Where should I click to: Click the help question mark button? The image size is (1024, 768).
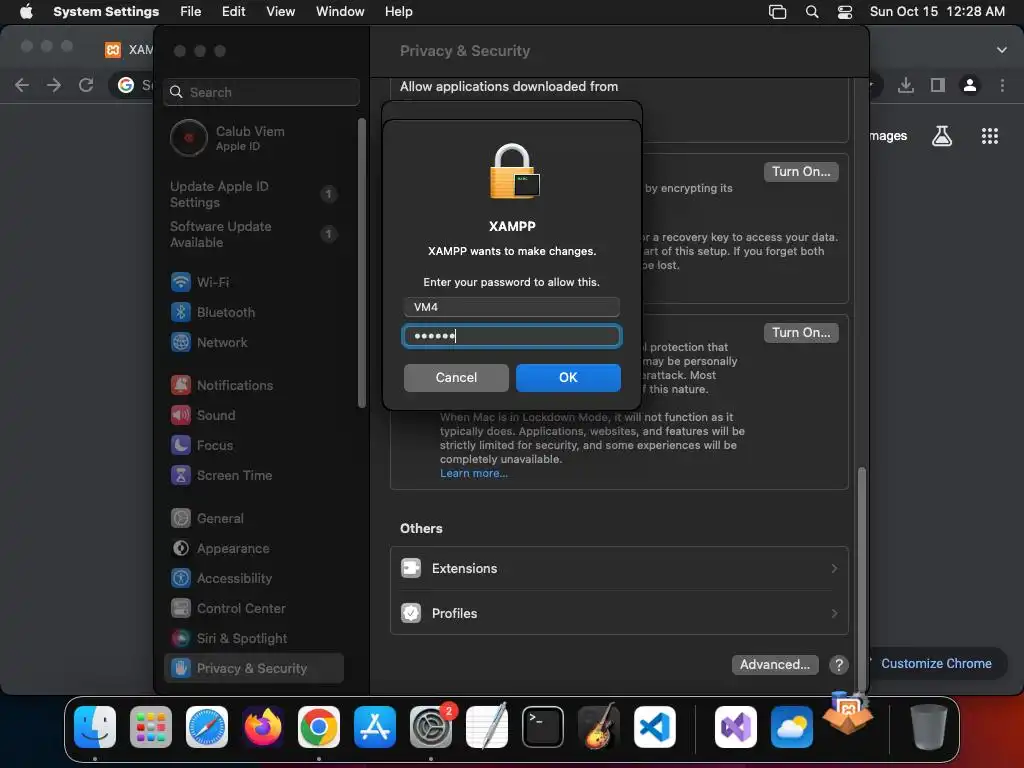click(x=839, y=665)
